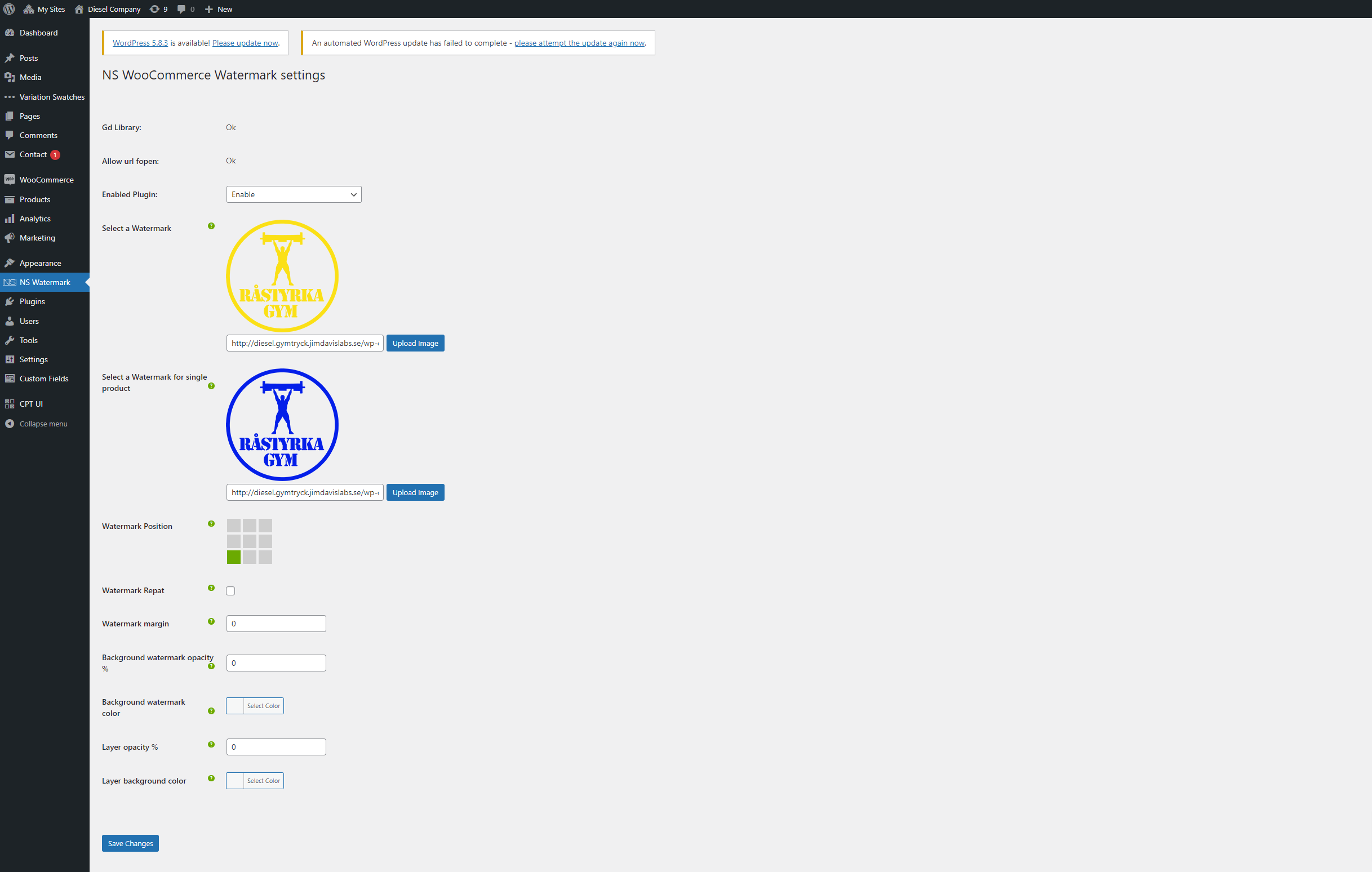Screen dimensions: 1372x872
Task: Click please attempt the update again now link
Action: (x=579, y=43)
